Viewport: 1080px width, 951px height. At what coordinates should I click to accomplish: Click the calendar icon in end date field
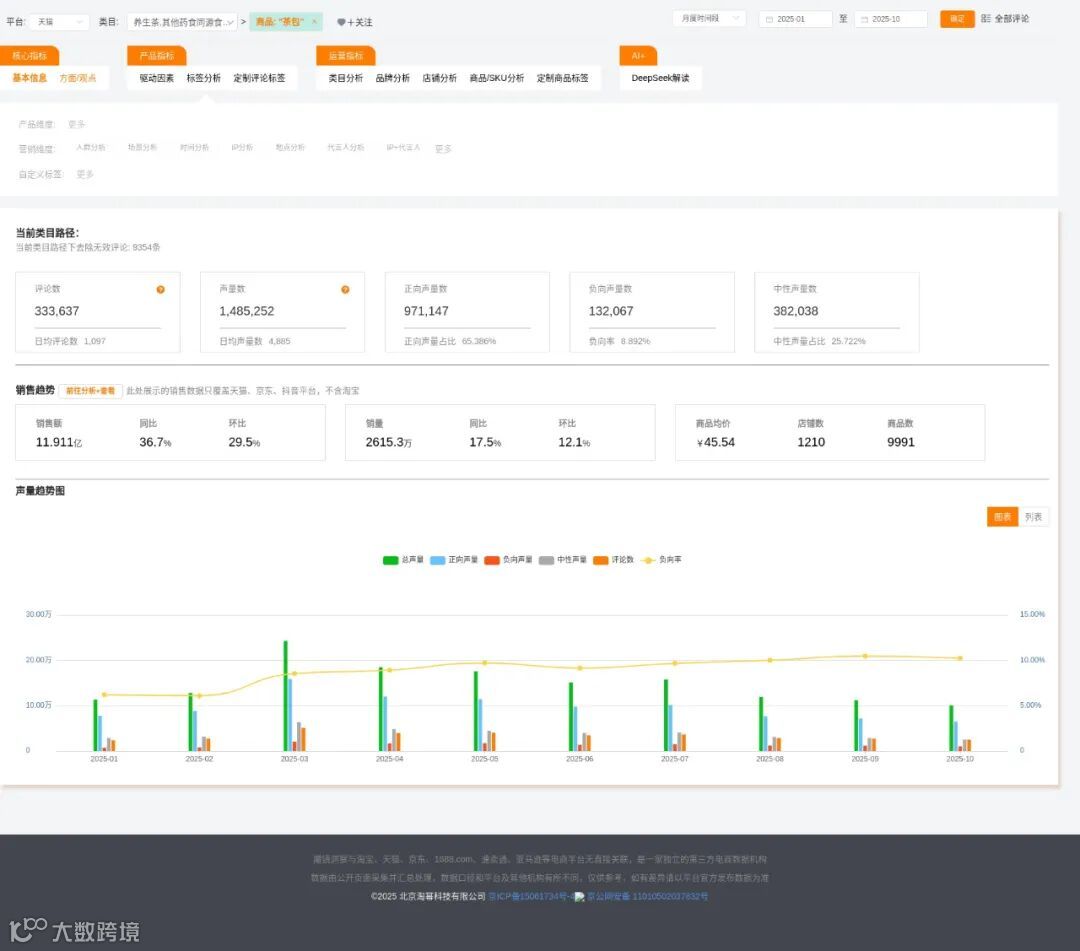click(864, 19)
